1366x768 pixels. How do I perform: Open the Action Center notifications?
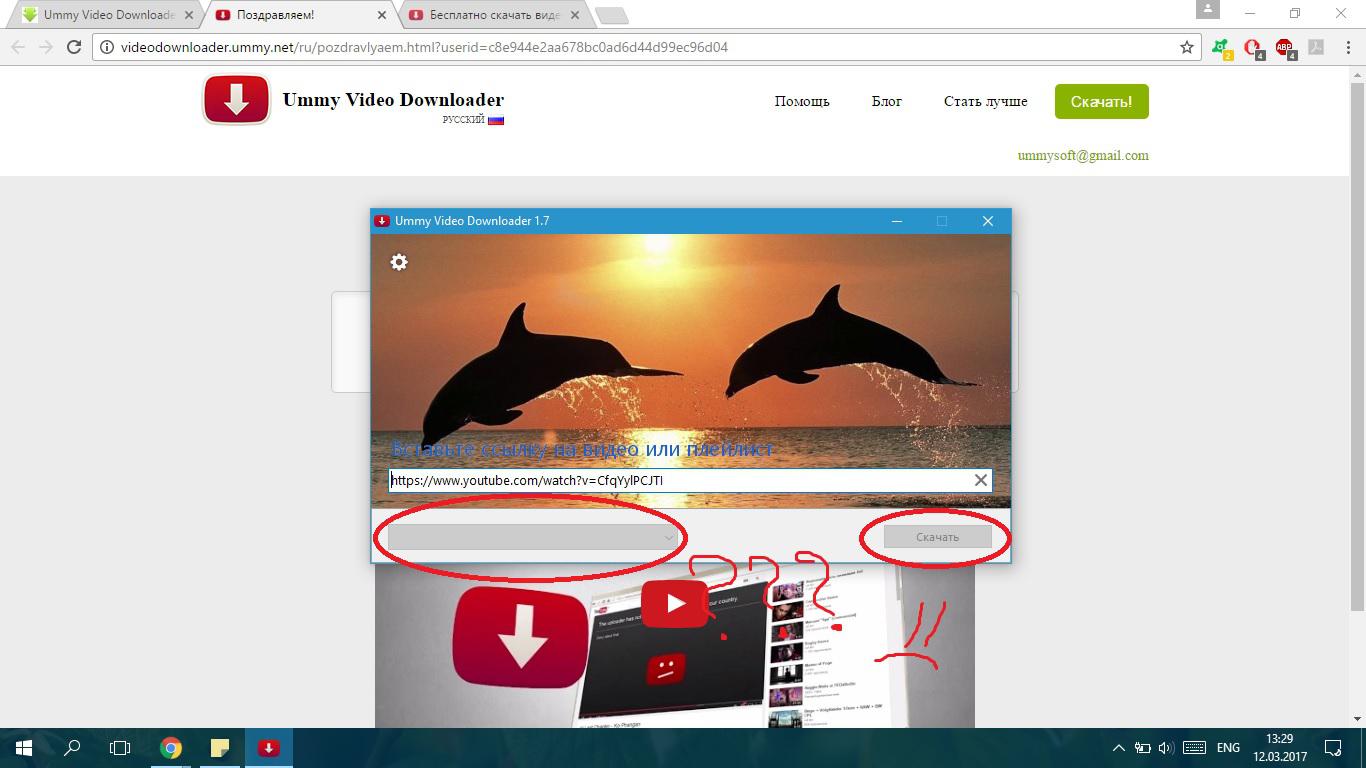1334,747
